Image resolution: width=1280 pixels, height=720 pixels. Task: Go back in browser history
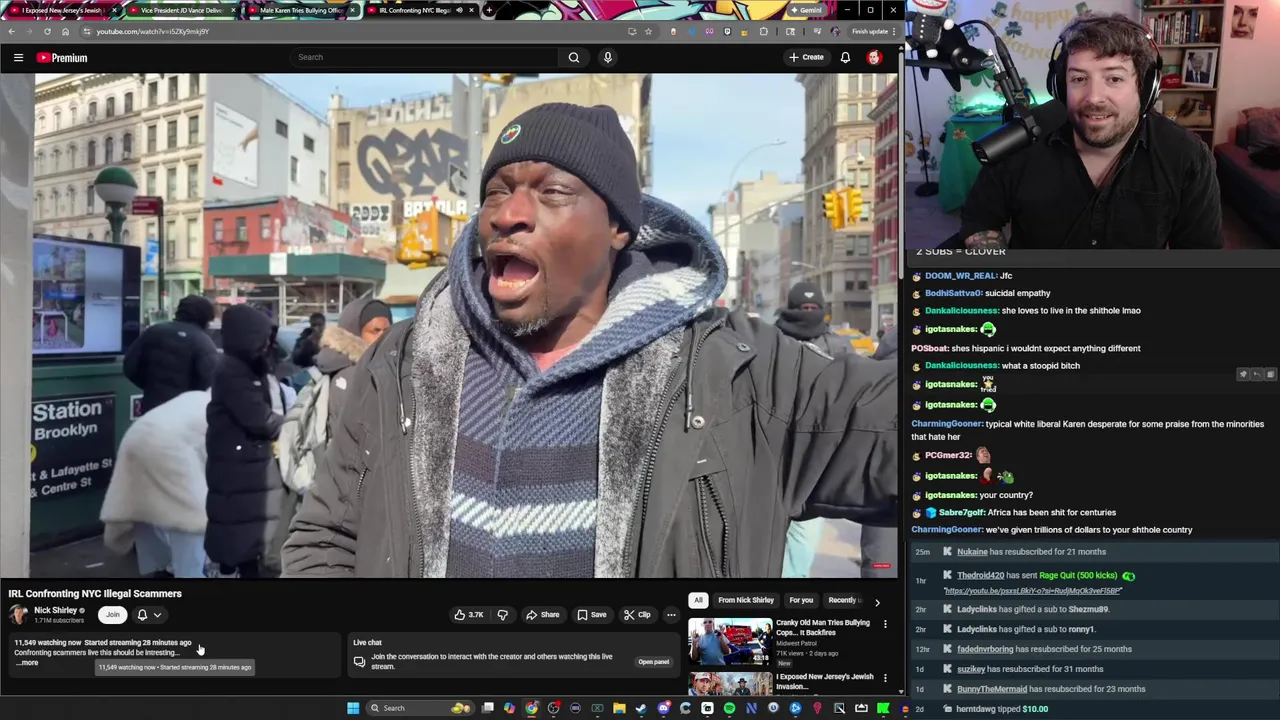point(11,31)
